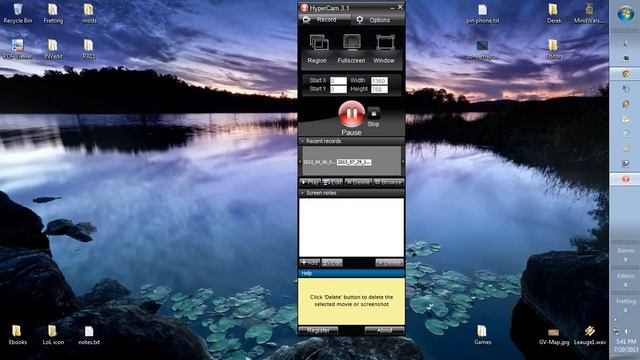
Task: Click inside the Screen notes text area
Action: [351, 227]
